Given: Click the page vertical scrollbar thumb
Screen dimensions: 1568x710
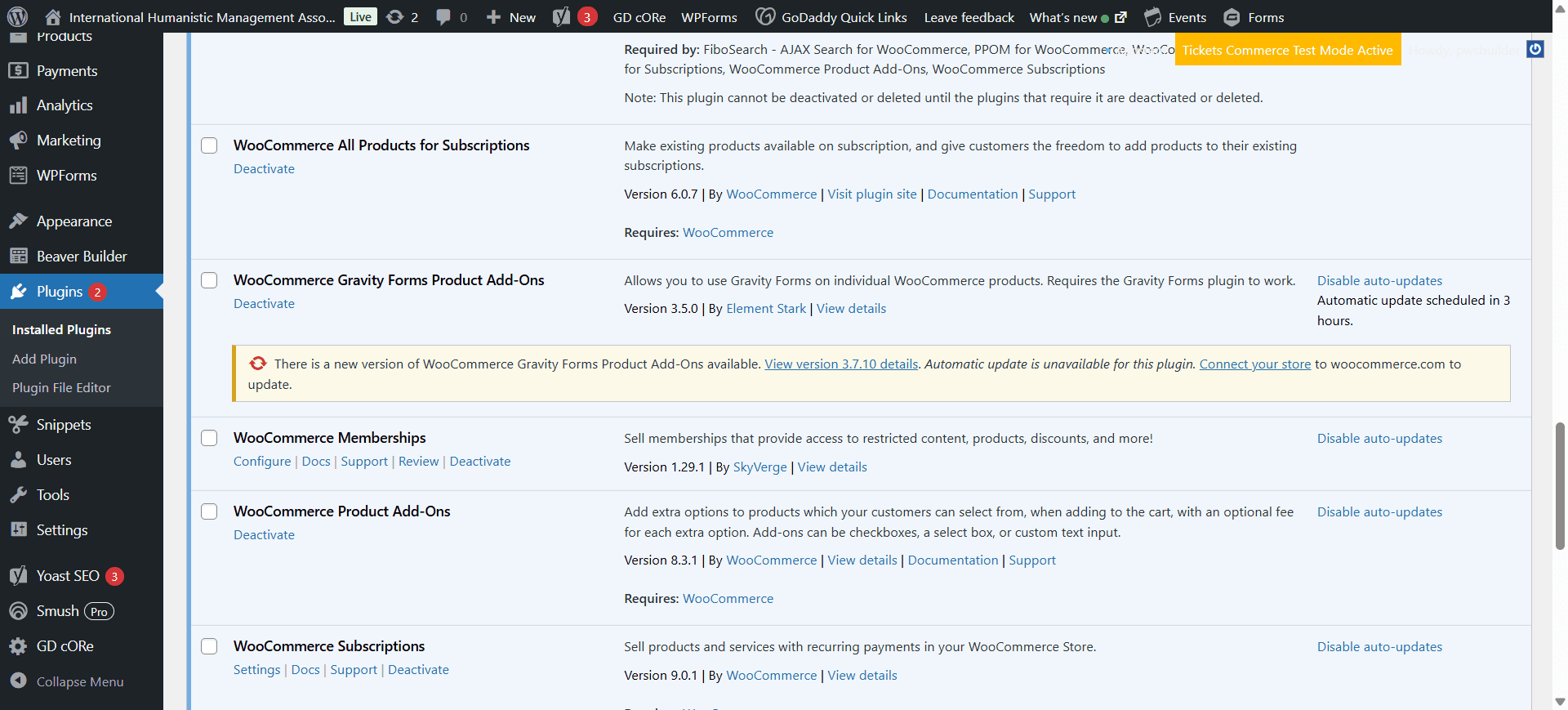Looking at the screenshot, I should coord(1560,485).
